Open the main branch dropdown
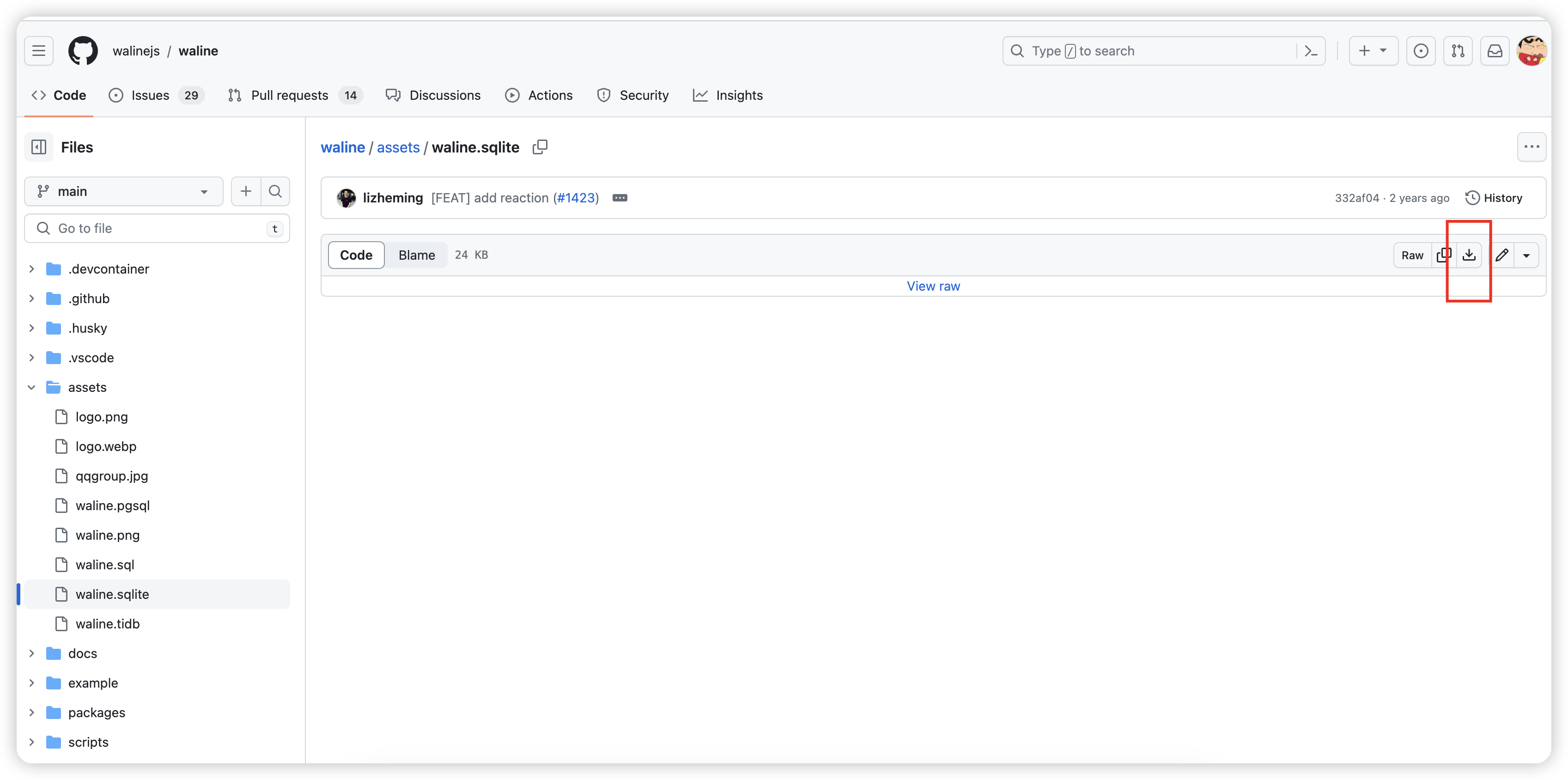The image size is (1568, 780). (123, 192)
